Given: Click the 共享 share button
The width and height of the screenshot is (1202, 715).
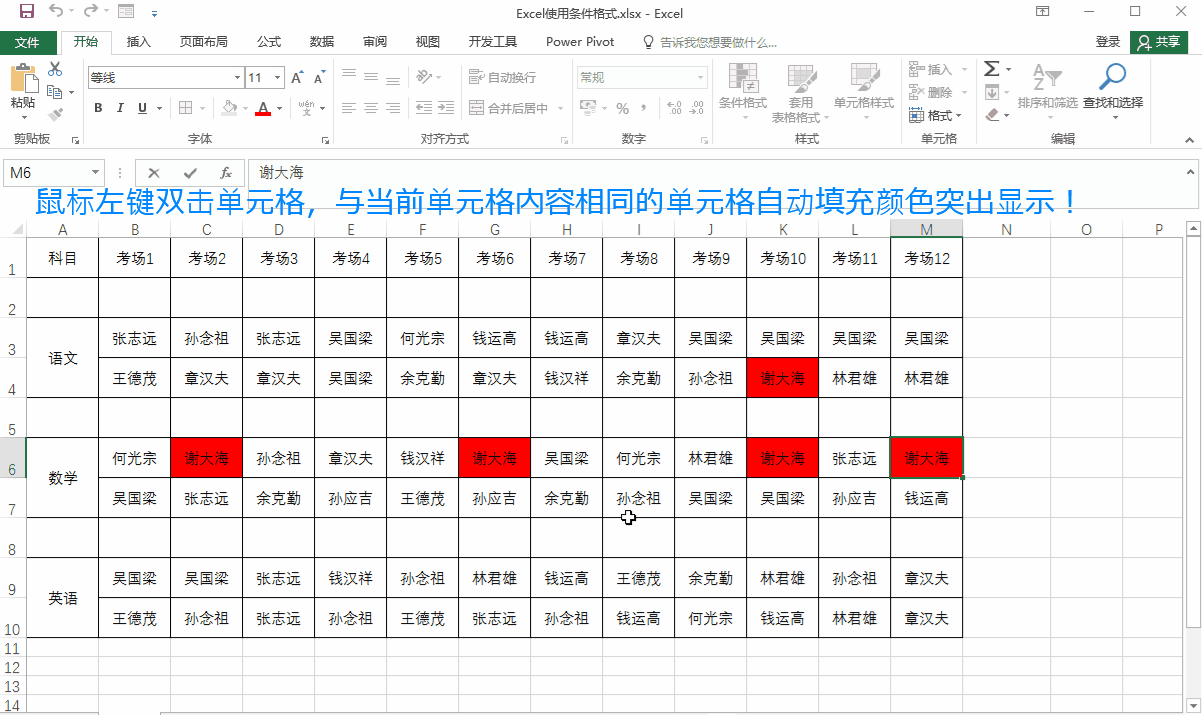Looking at the screenshot, I should pos(1159,42).
